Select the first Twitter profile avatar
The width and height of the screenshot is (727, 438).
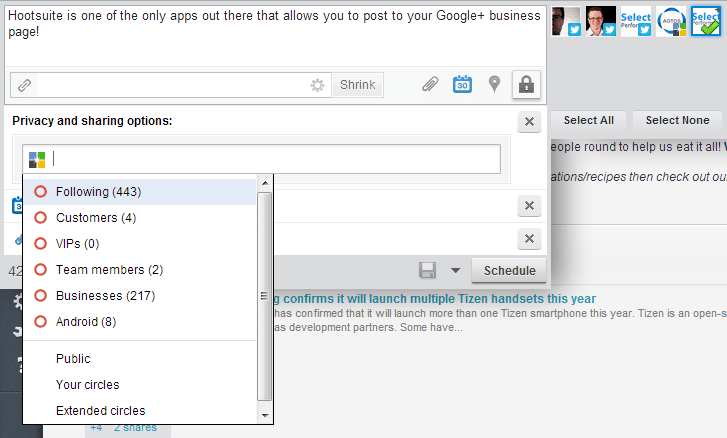tap(566, 21)
